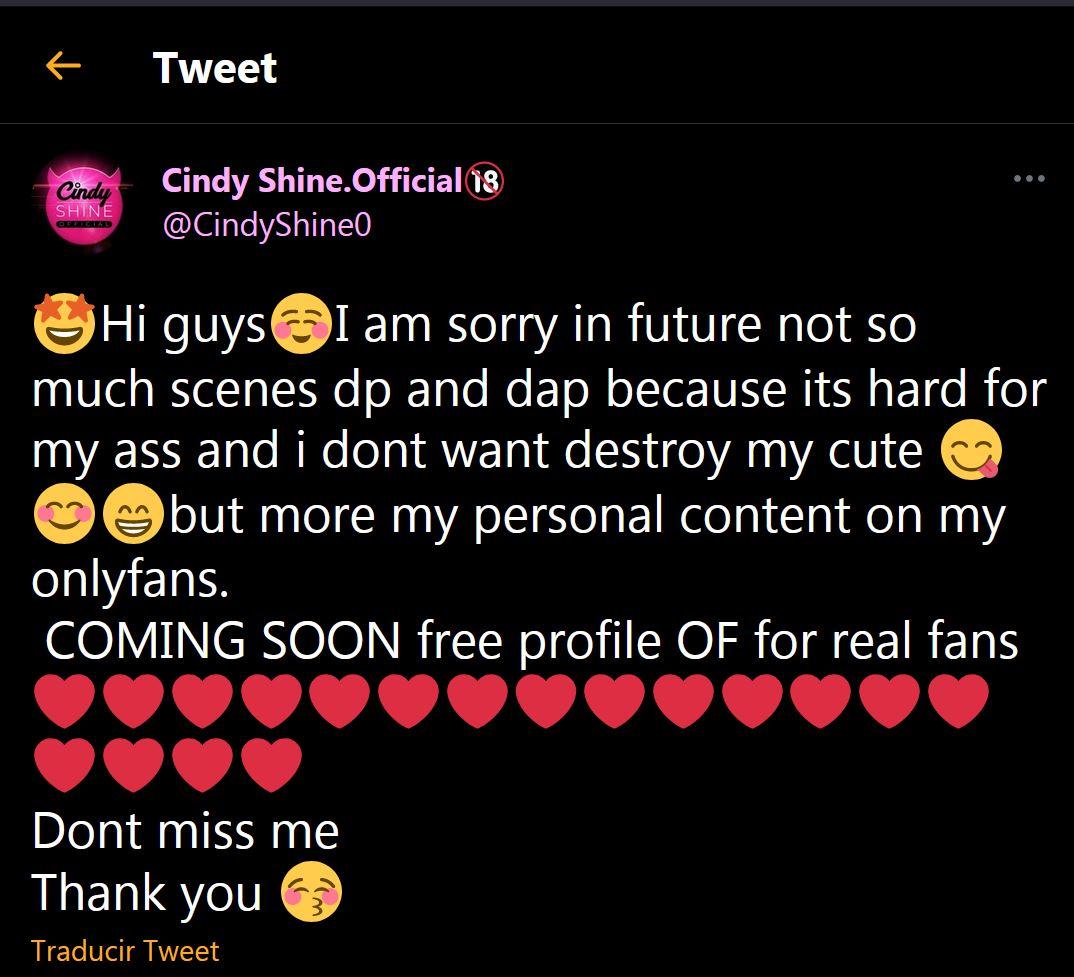Click the "Thank you" text

pos(147,893)
